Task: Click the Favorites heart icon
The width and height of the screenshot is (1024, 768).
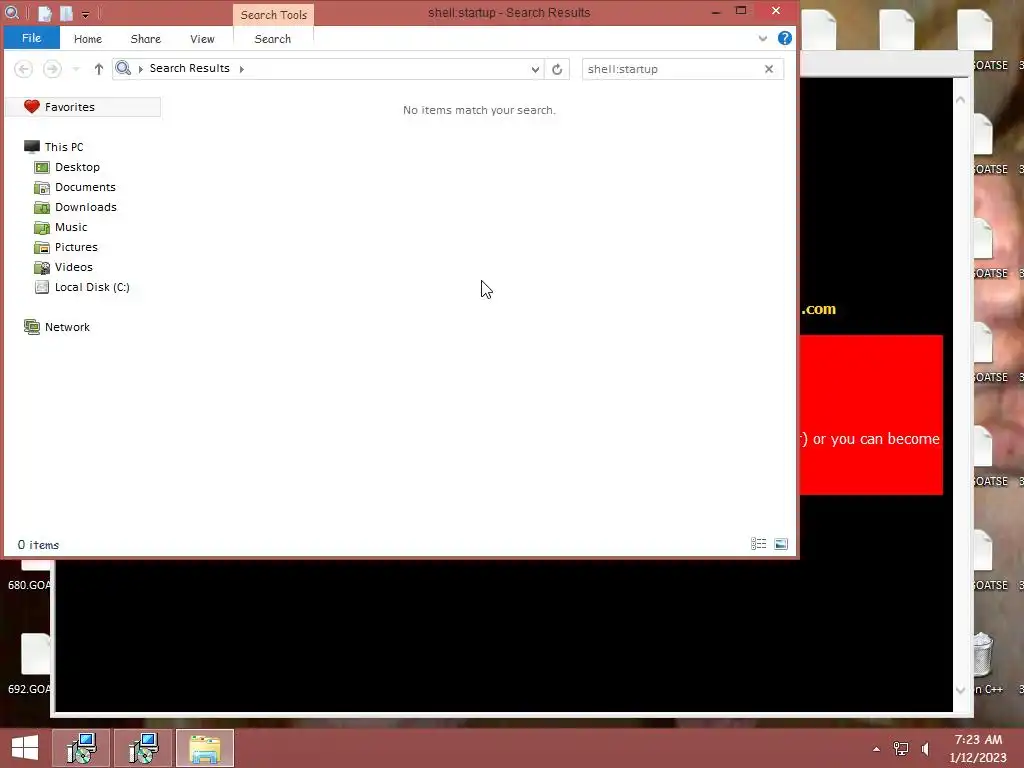Action: [31, 106]
